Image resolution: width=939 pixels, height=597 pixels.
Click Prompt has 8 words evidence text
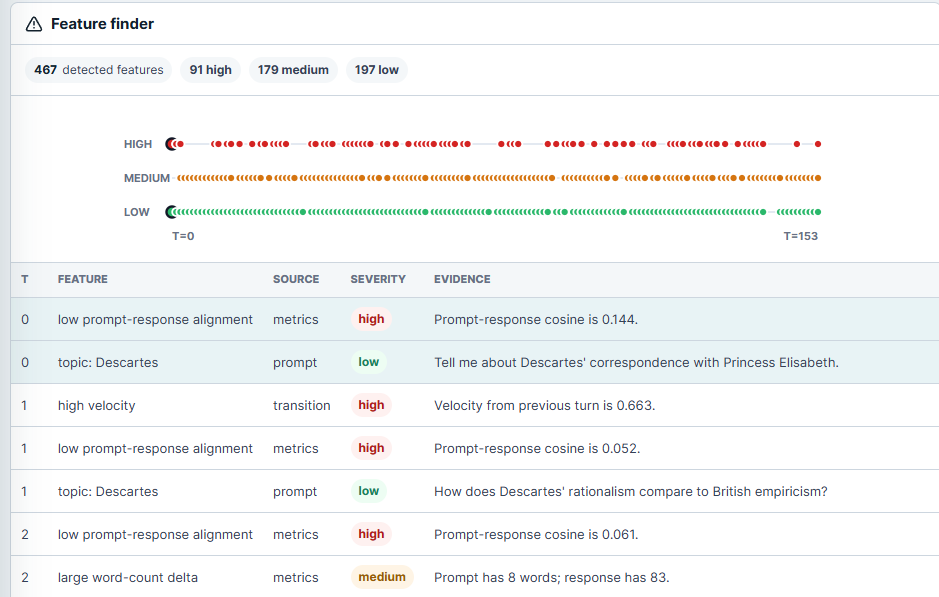(552, 578)
